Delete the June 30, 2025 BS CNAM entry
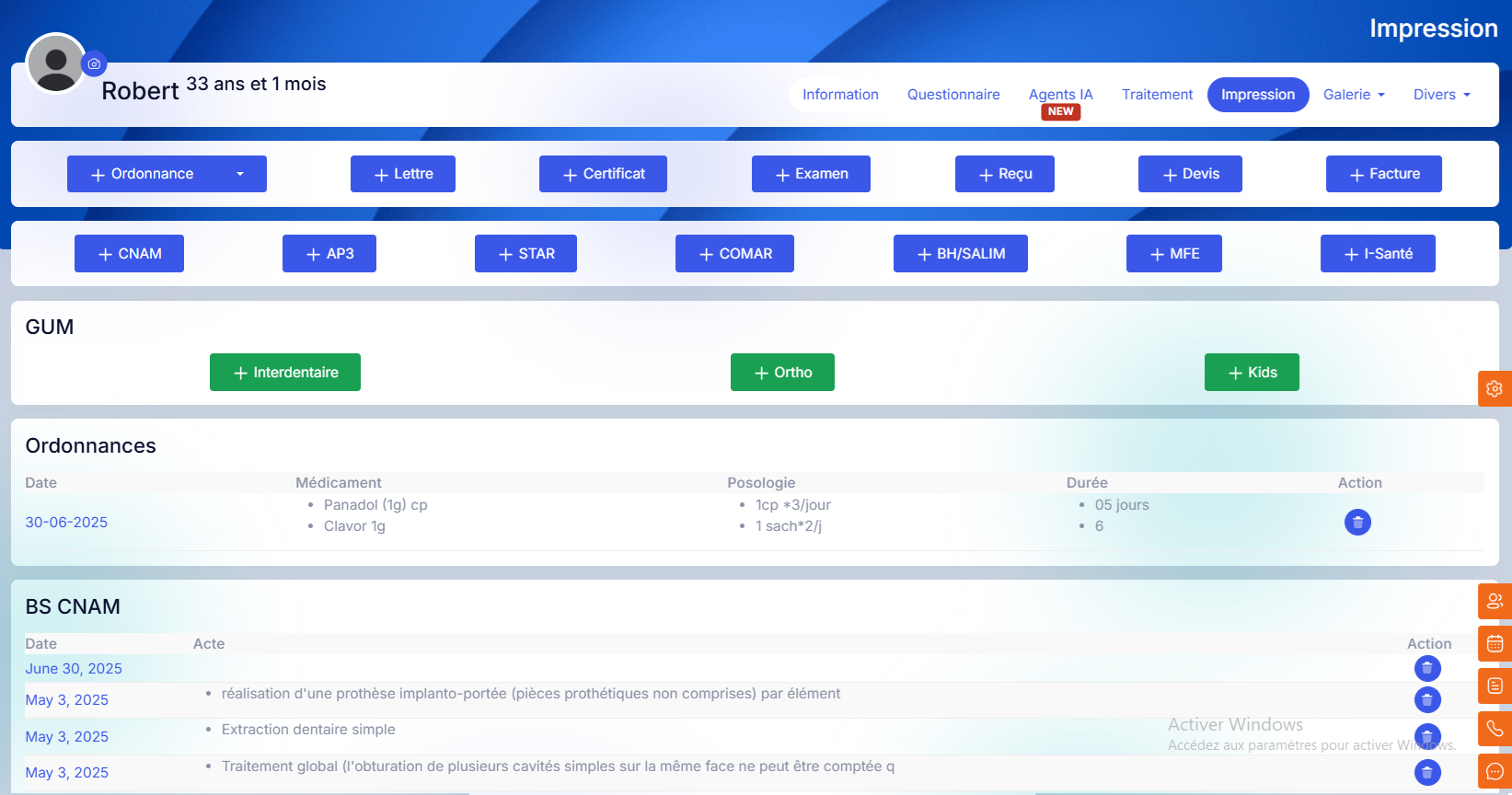The width and height of the screenshot is (1512, 795). 1426,668
